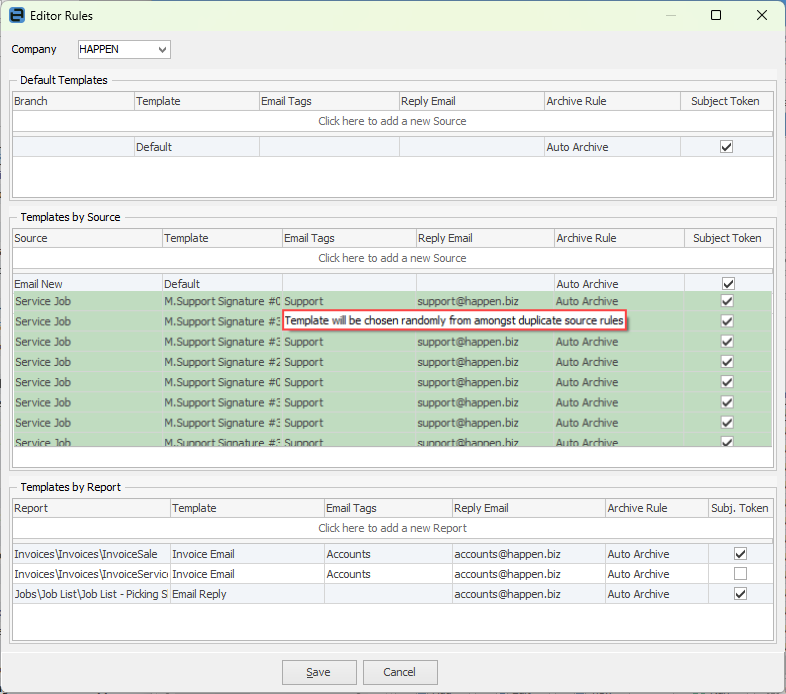
Task: Click Cancel button
Action: coord(400,672)
